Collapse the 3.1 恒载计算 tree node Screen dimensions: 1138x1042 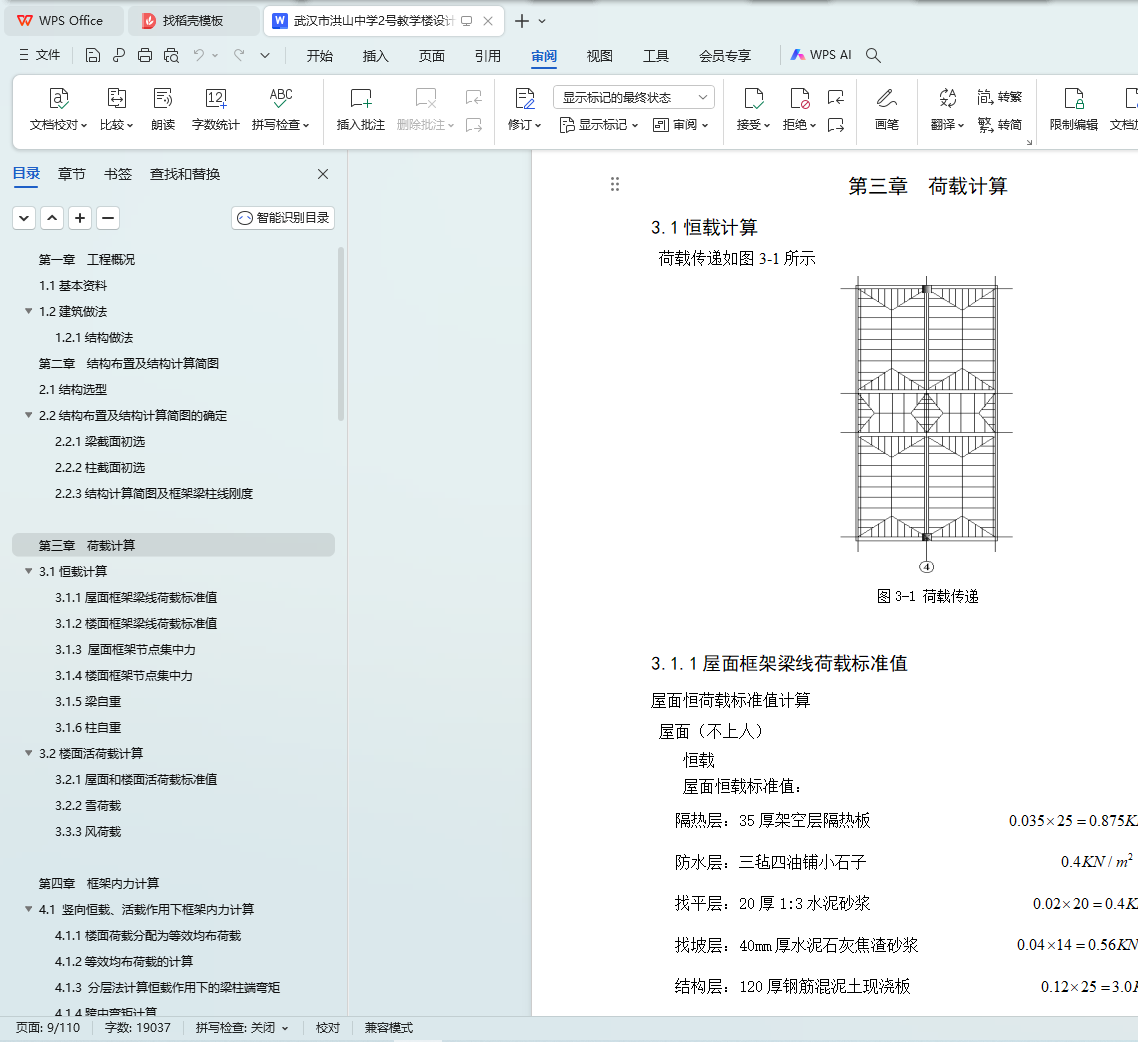click(28, 571)
